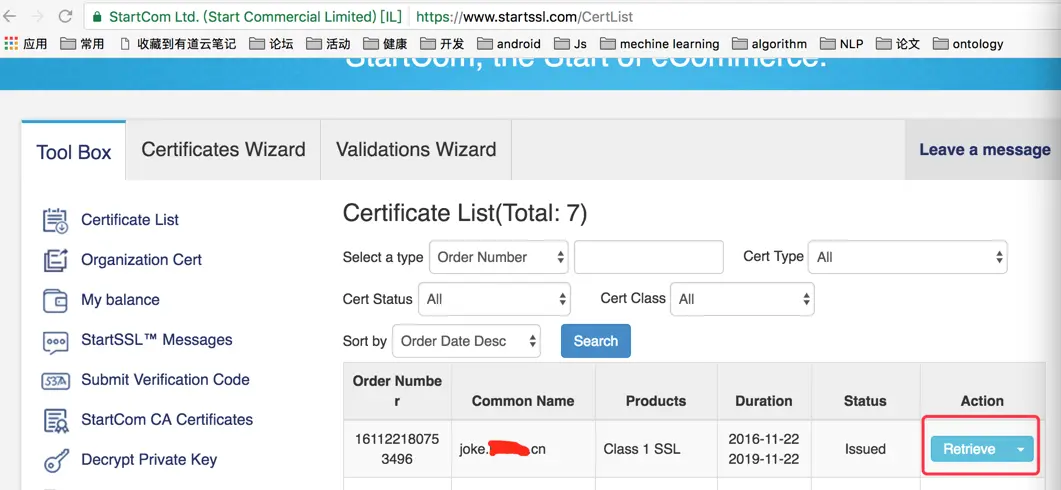Click the Issued status cell
The image size is (1061, 490).
coord(865,449)
